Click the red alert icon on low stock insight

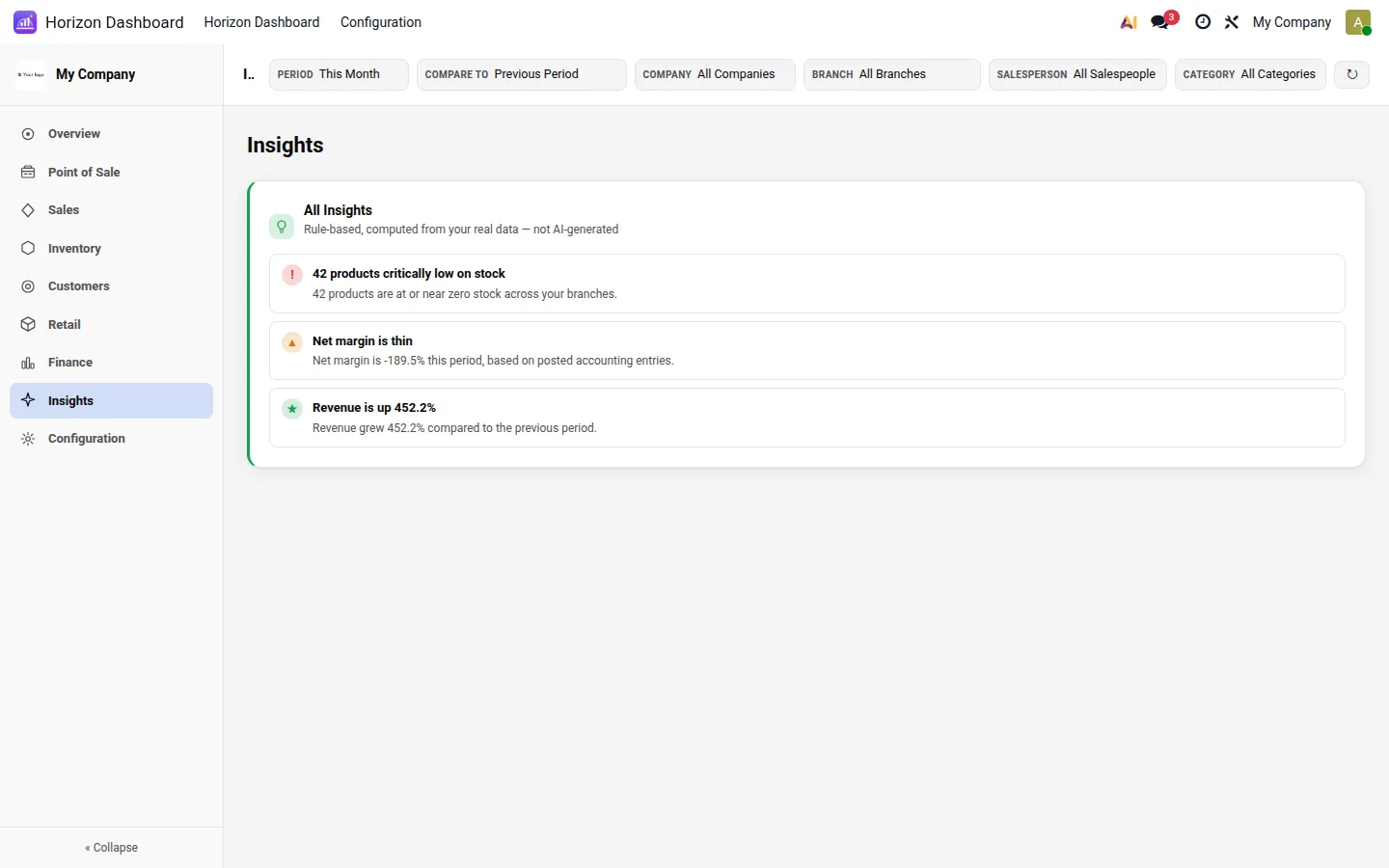[292, 275]
